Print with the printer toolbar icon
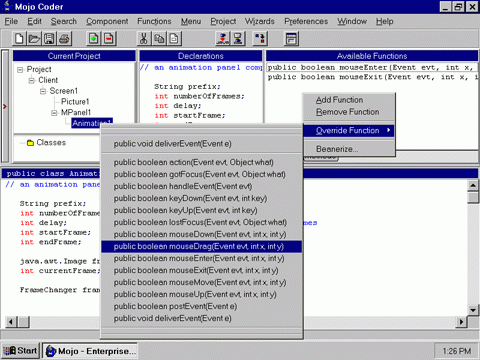This screenshot has height=360, width=480. coord(65,39)
